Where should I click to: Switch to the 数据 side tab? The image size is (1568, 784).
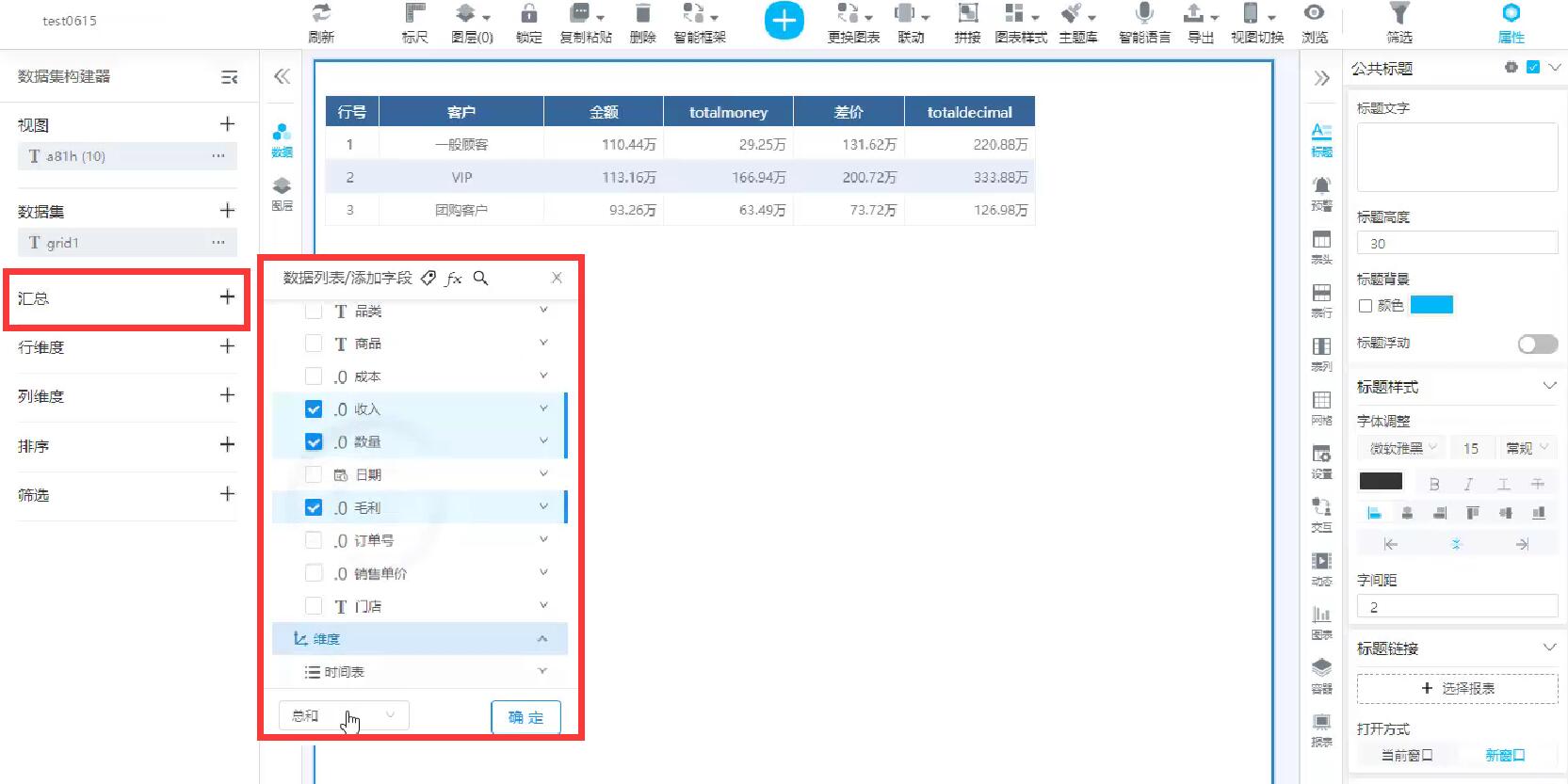coord(282,139)
